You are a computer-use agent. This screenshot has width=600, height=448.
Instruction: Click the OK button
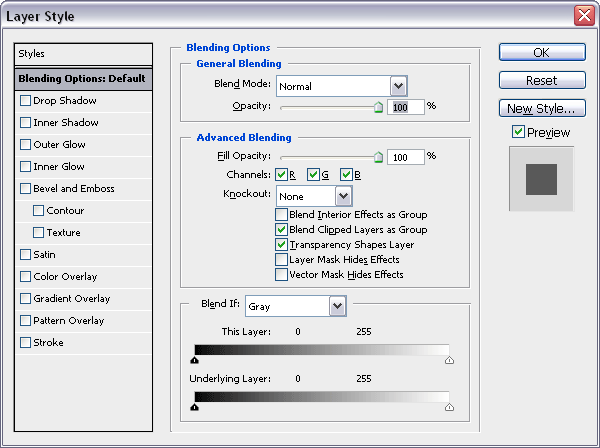click(542, 52)
